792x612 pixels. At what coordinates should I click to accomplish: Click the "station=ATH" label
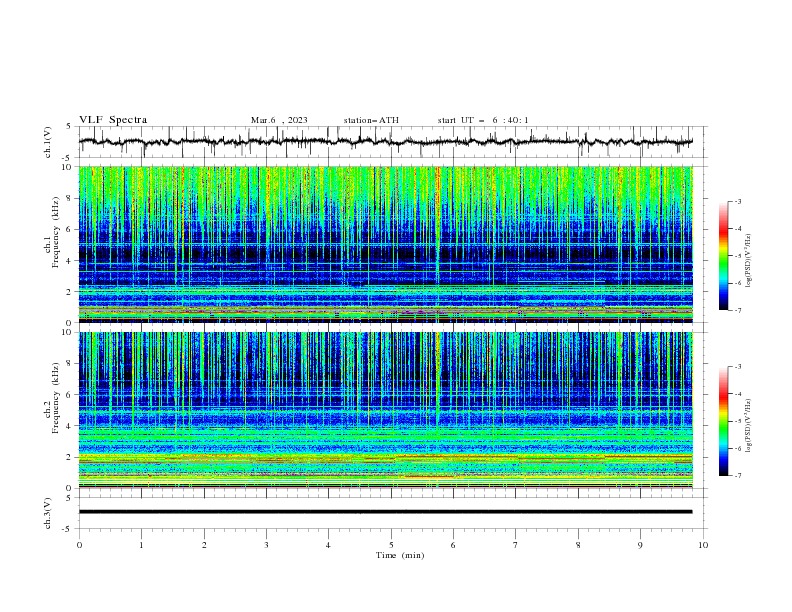371,120
